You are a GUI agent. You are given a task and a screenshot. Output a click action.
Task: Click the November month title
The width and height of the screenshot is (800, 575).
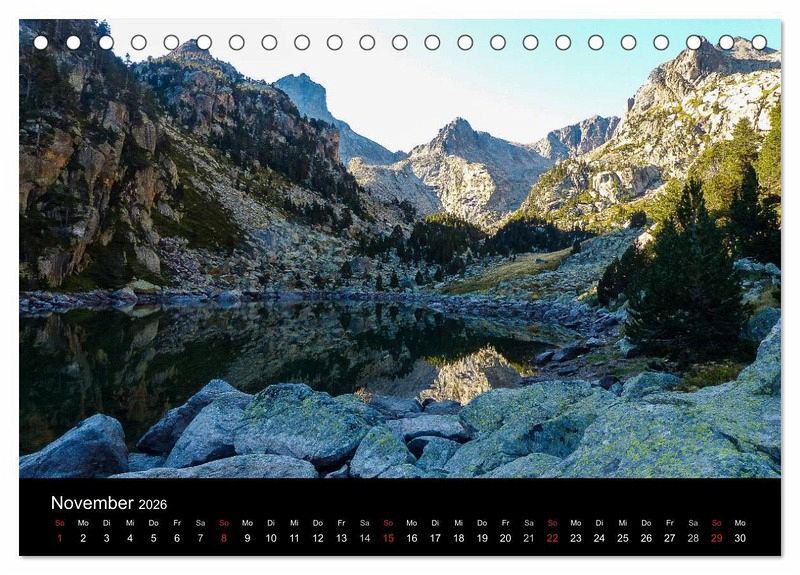tap(92, 503)
